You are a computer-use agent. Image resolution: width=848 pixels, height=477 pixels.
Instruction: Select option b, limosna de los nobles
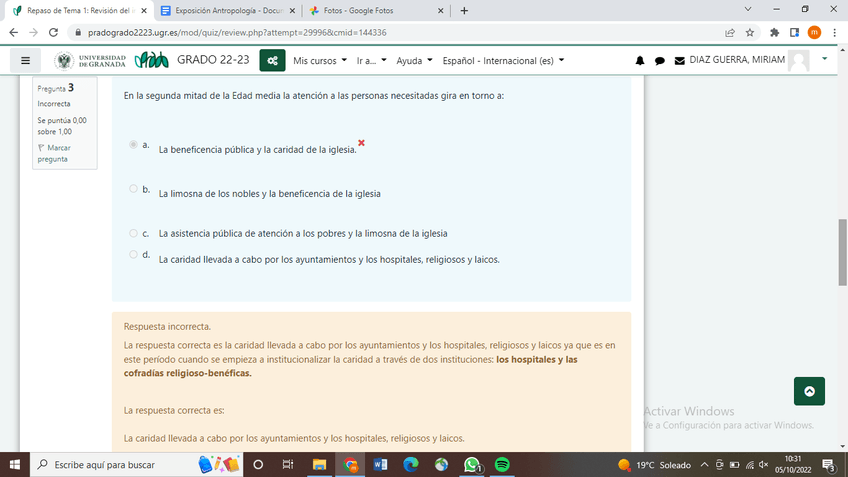133,189
